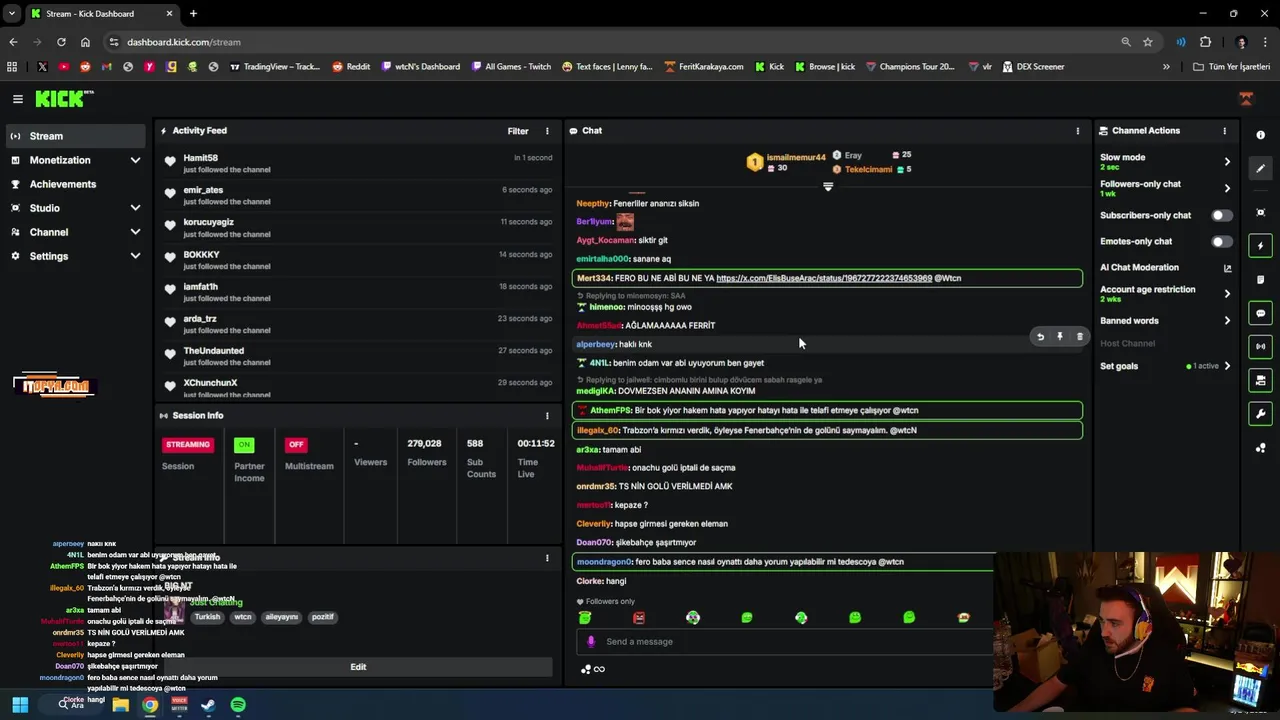Open the new browser tab button

click(193, 14)
